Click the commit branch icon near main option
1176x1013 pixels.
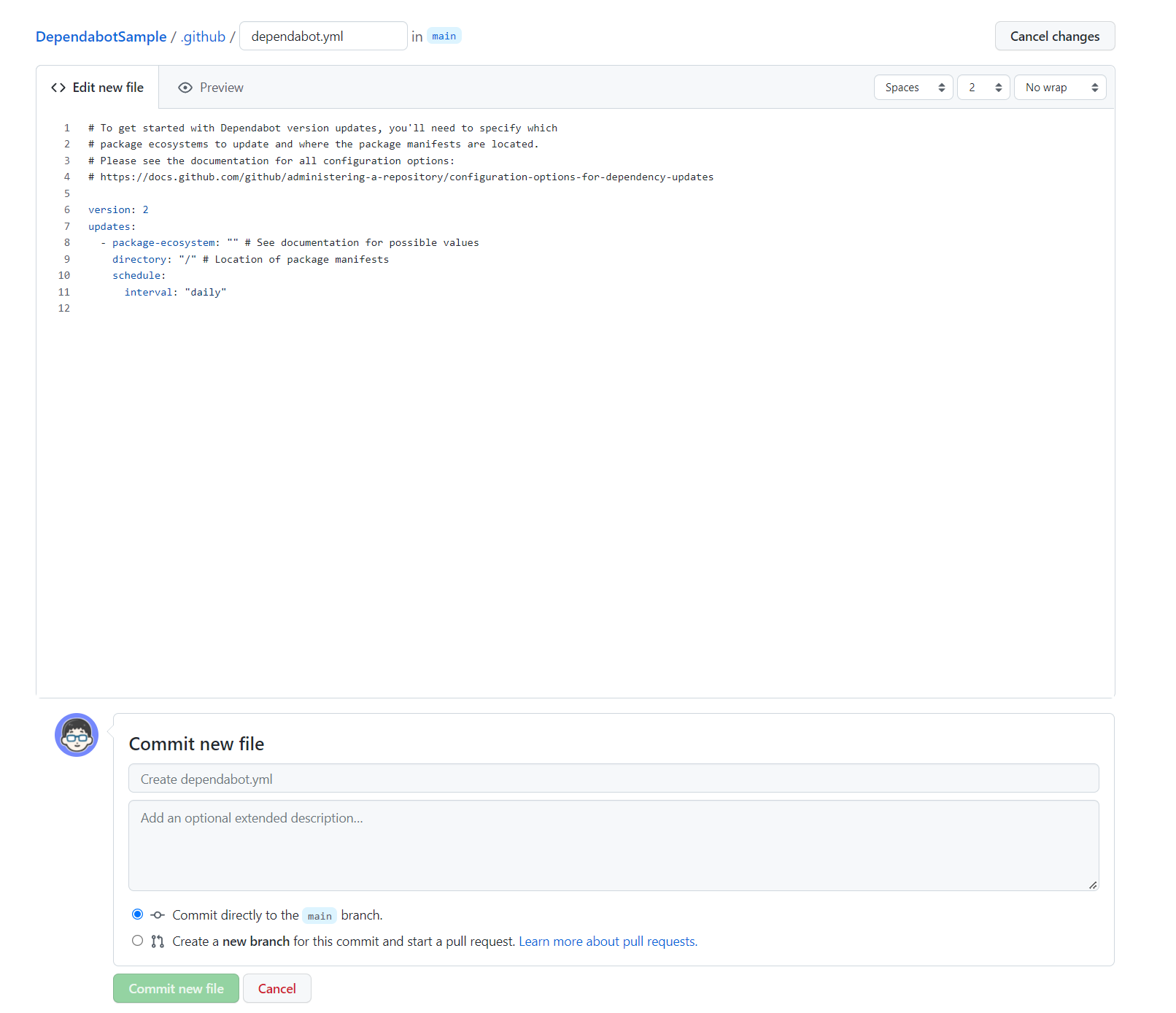coord(157,914)
